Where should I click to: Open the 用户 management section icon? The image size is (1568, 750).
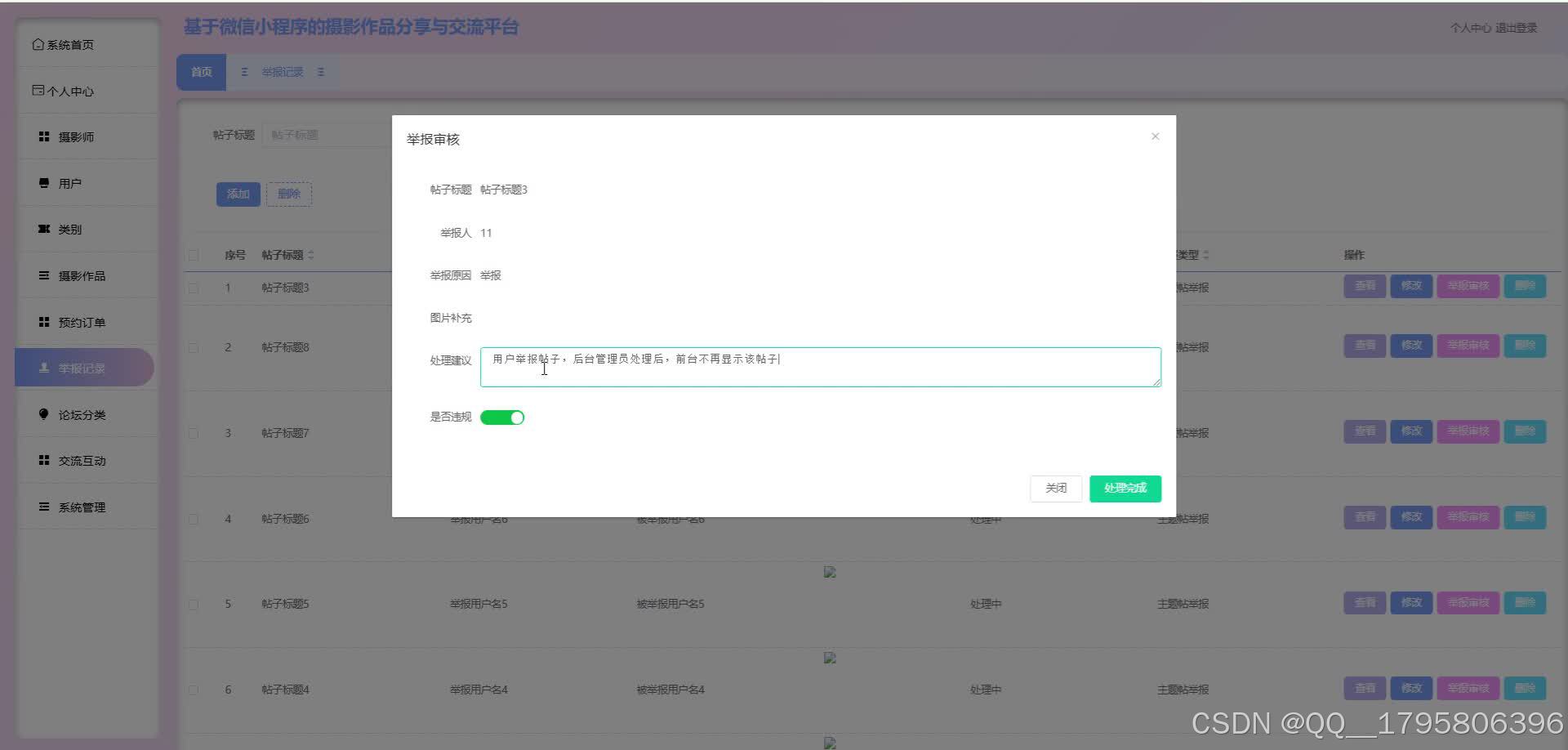tap(43, 182)
